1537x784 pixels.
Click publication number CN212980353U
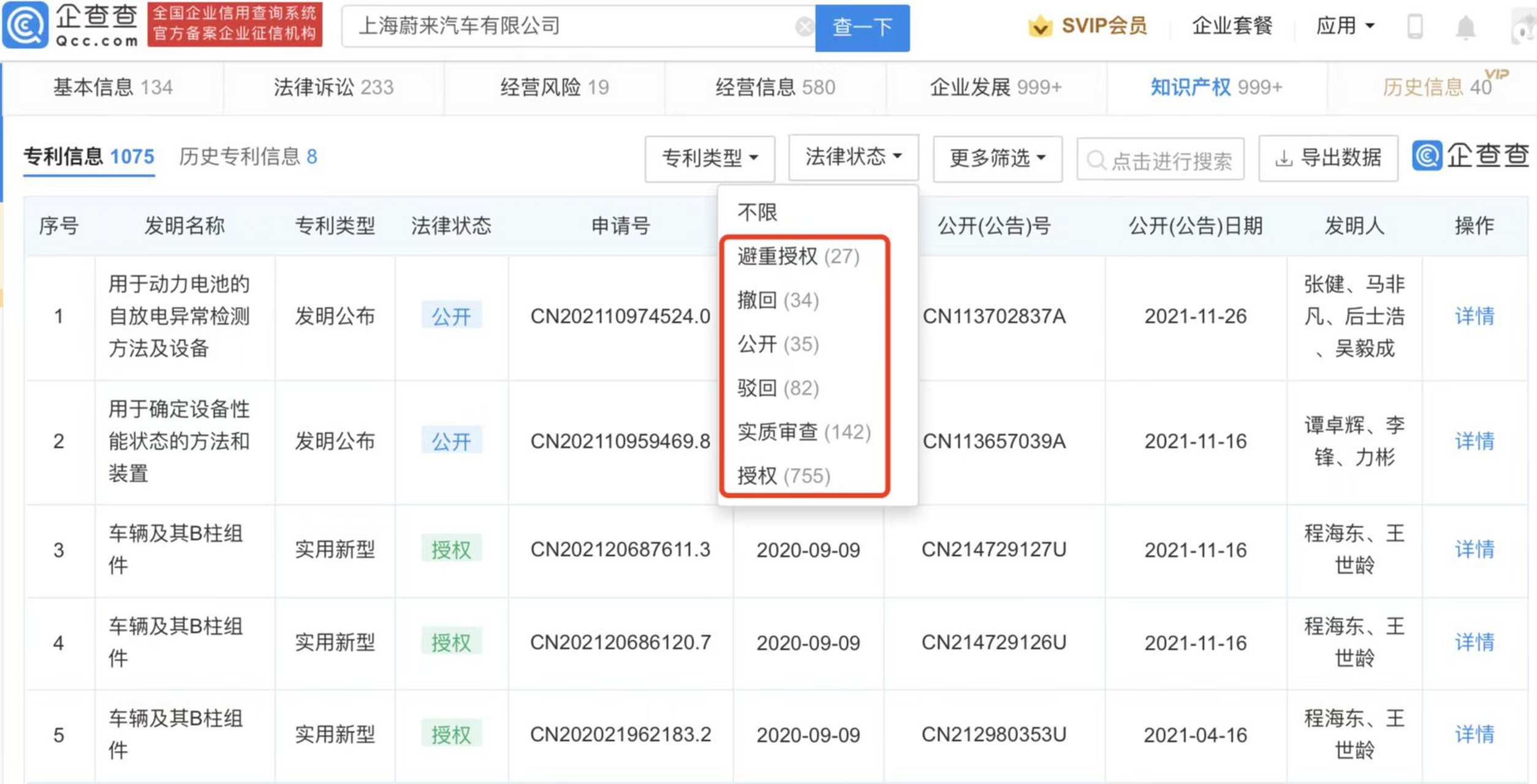click(994, 735)
